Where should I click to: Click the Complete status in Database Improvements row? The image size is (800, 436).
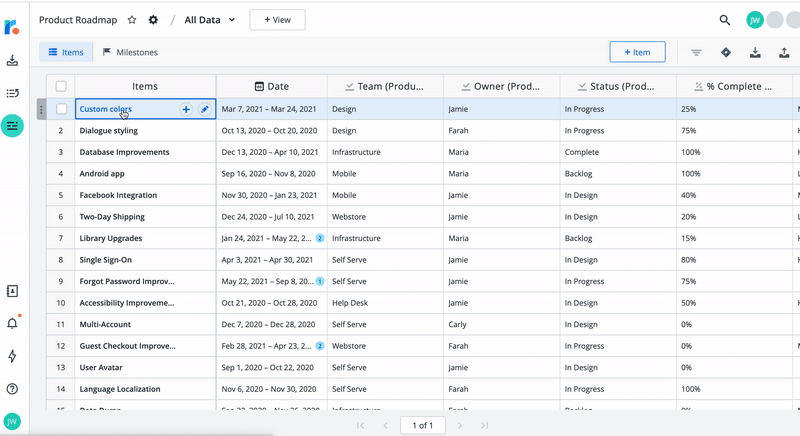pyautogui.click(x=582, y=152)
